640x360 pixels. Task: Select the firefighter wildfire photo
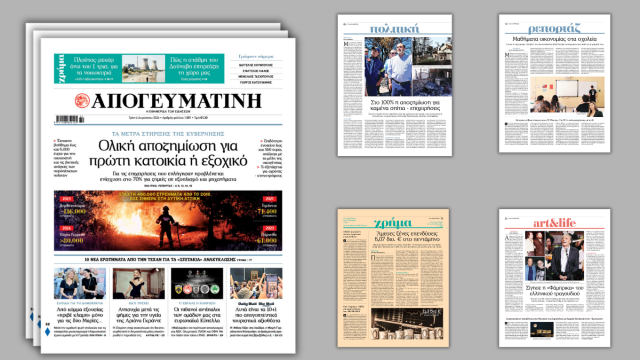pyautogui.click(x=168, y=220)
